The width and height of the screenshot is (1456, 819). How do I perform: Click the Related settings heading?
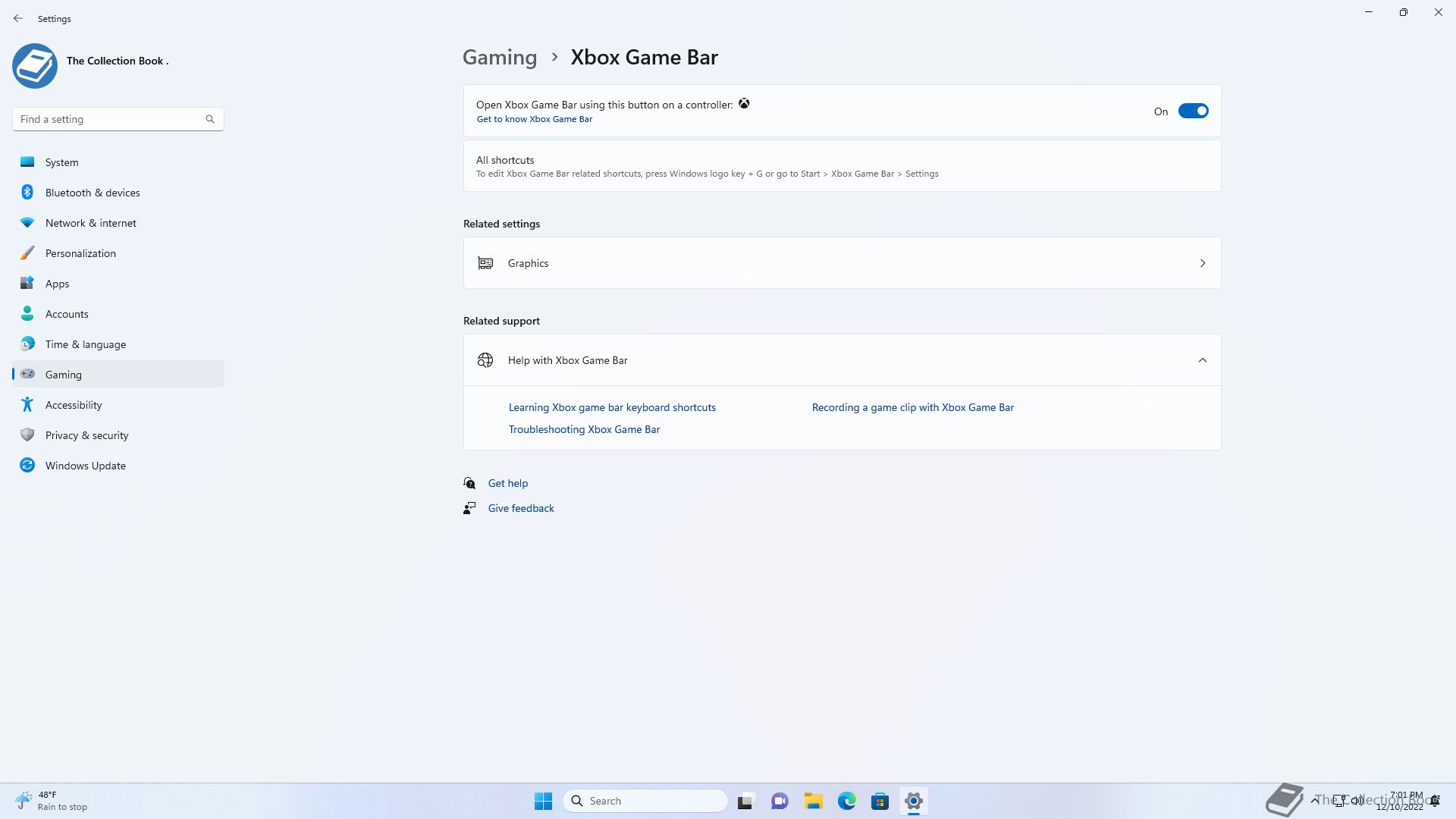point(501,224)
